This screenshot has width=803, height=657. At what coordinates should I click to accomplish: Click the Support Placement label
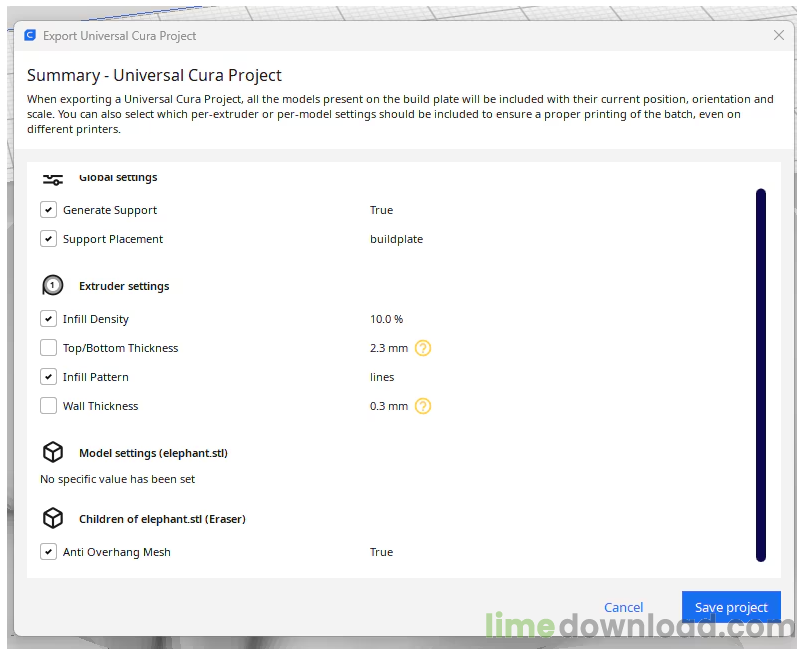tap(113, 239)
